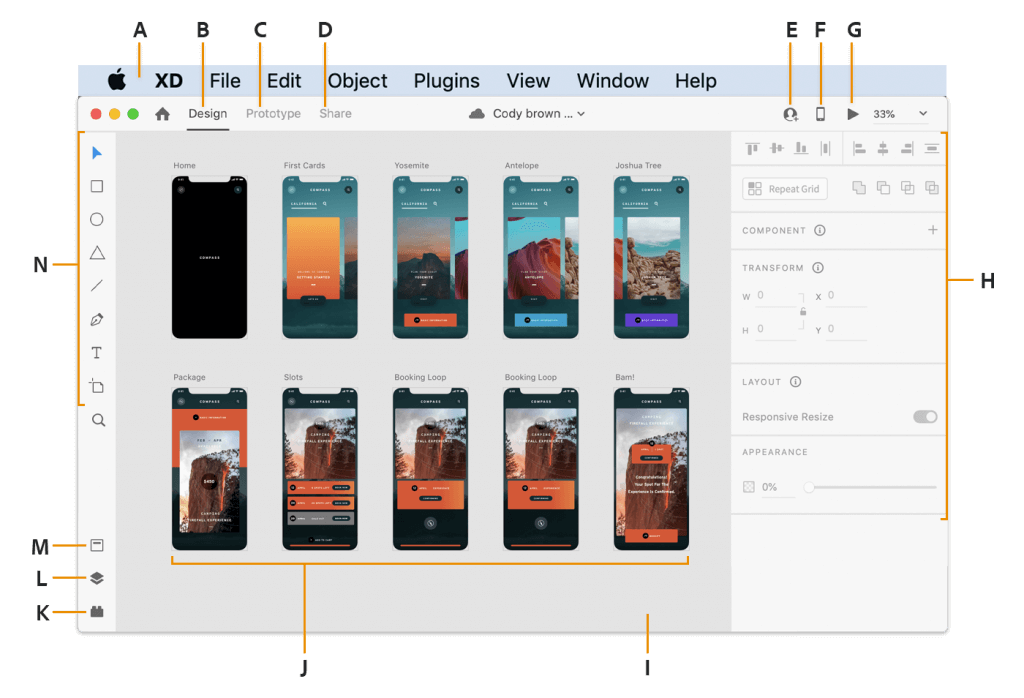The image size is (1024, 698).
Task: Select the Polygon triangle tool
Action: (x=97, y=253)
